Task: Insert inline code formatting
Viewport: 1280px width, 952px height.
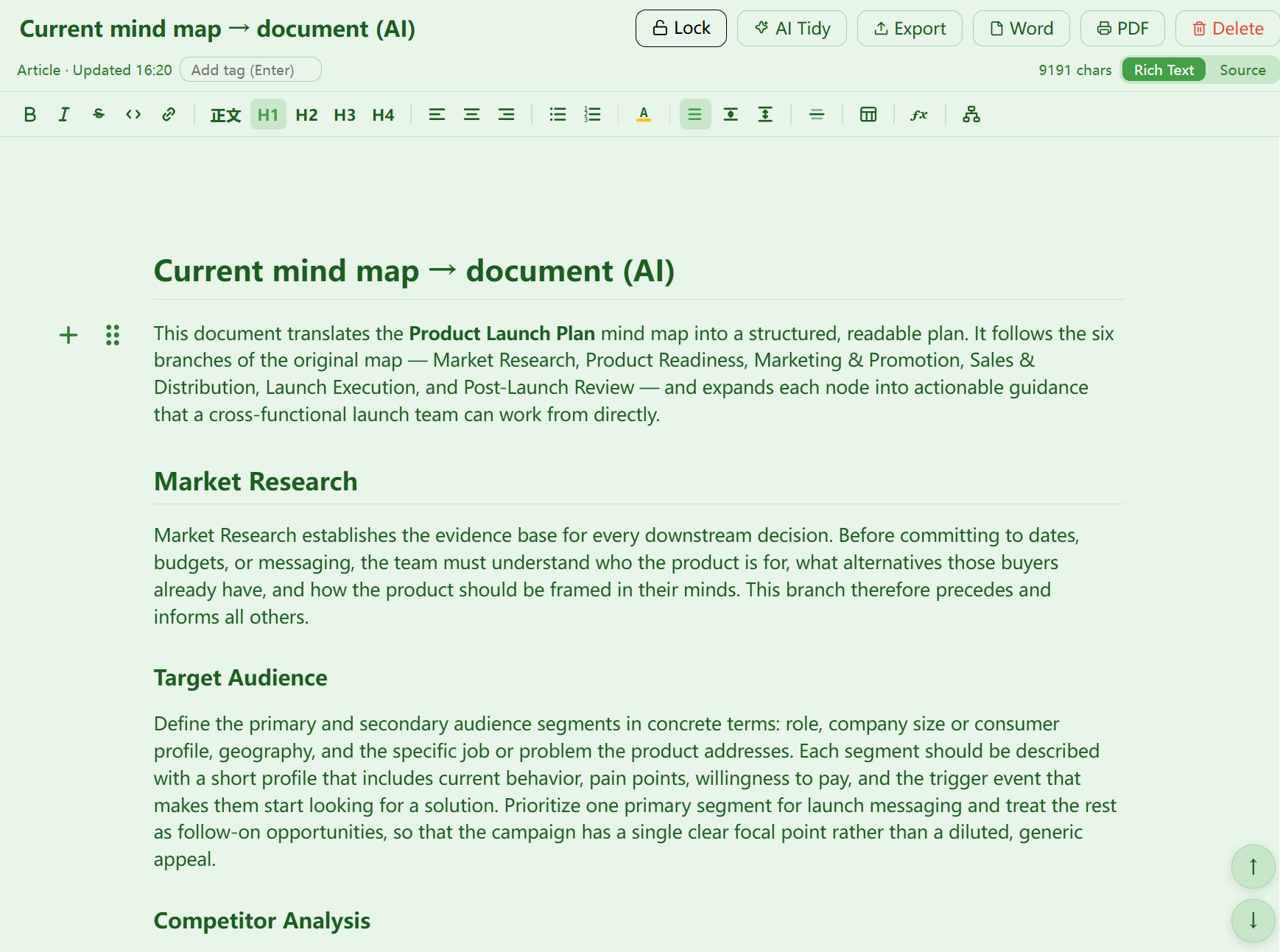Action: click(x=133, y=114)
